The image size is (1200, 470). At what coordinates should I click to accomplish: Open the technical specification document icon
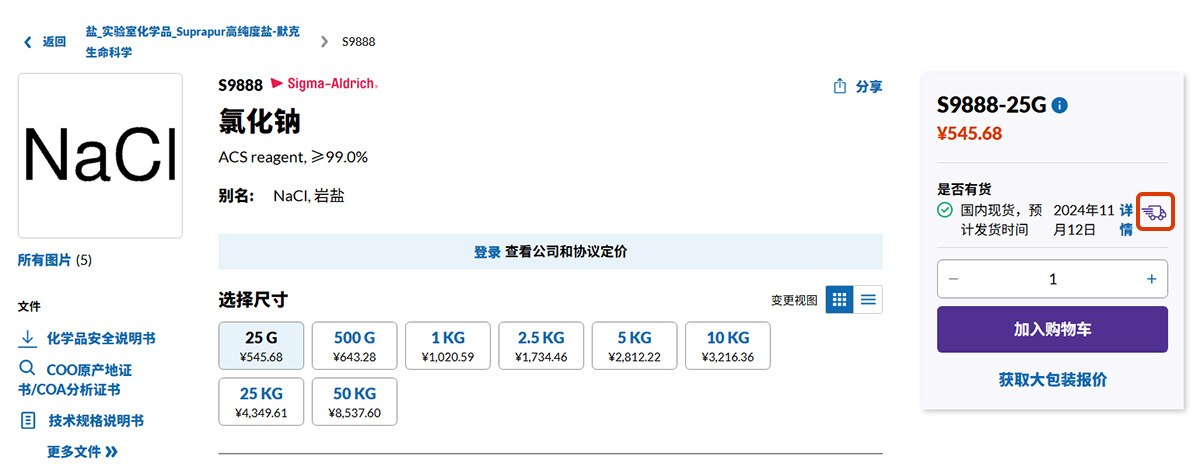28,421
